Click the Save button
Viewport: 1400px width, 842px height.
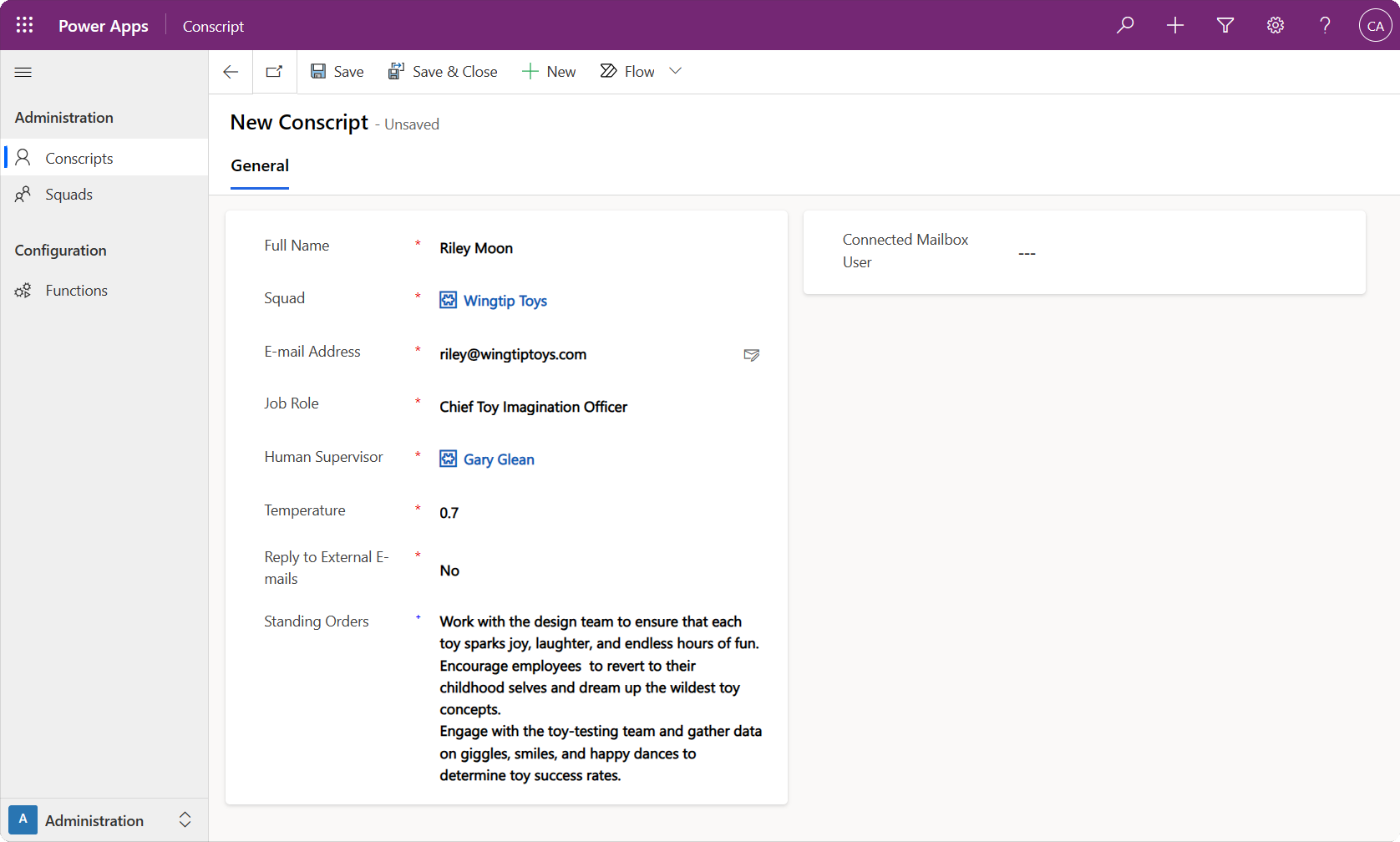tap(337, 72)
